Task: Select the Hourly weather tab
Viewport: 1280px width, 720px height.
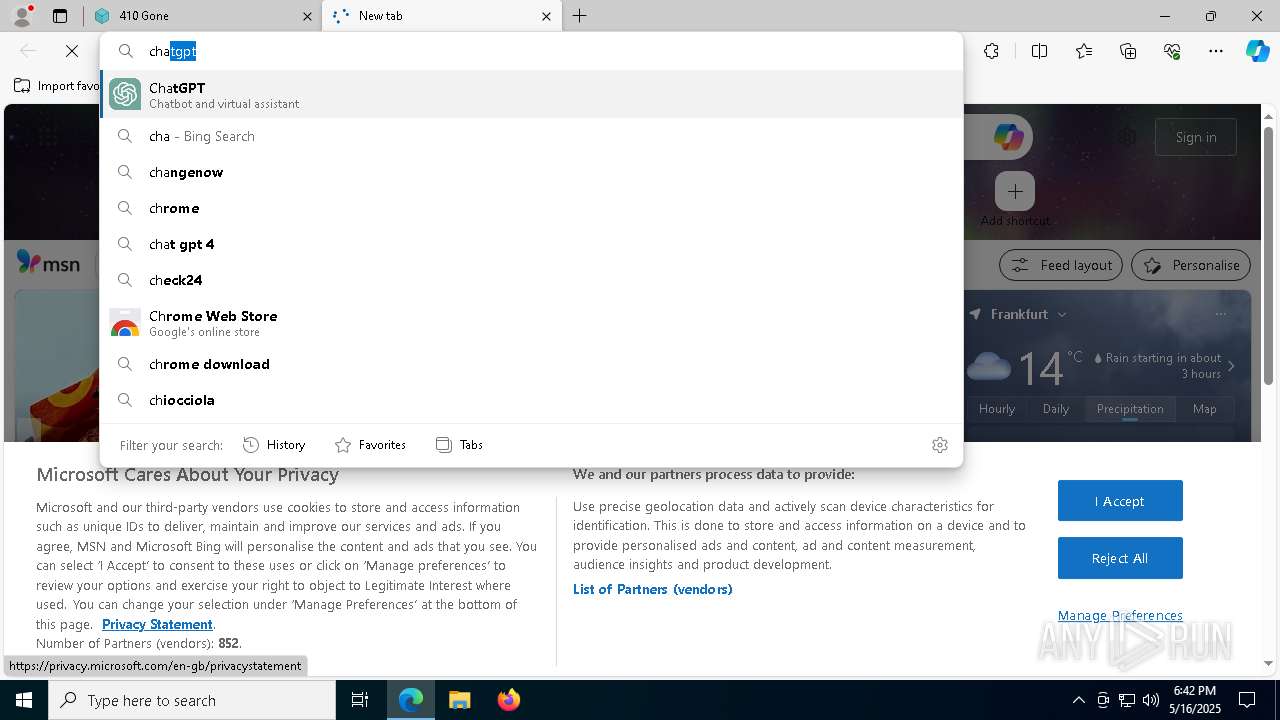Action: (x=997, y=409)
